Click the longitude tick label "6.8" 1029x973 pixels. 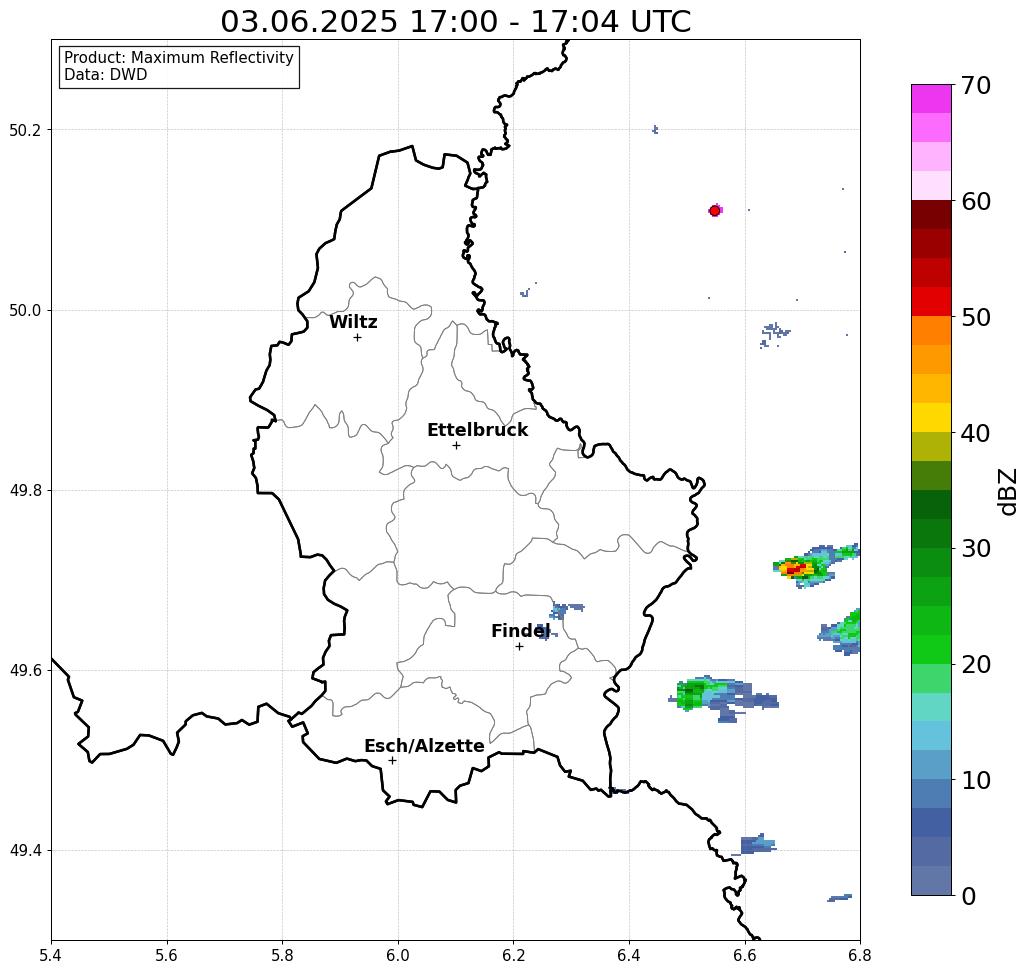(860, 955)
